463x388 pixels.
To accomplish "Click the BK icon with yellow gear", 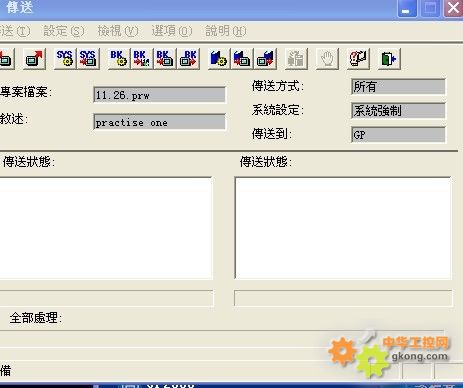I will point(119,59).
